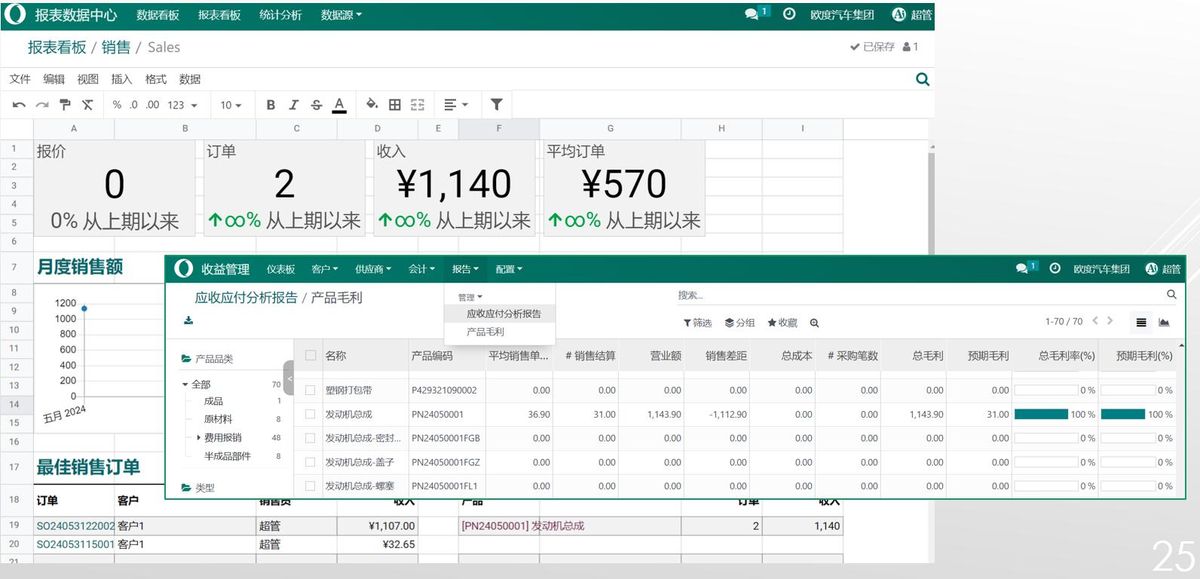The width and height of the screenshot is (1200, 579).
Task: Toggle strikethrough text formatting
Action: tap(316, 105)
